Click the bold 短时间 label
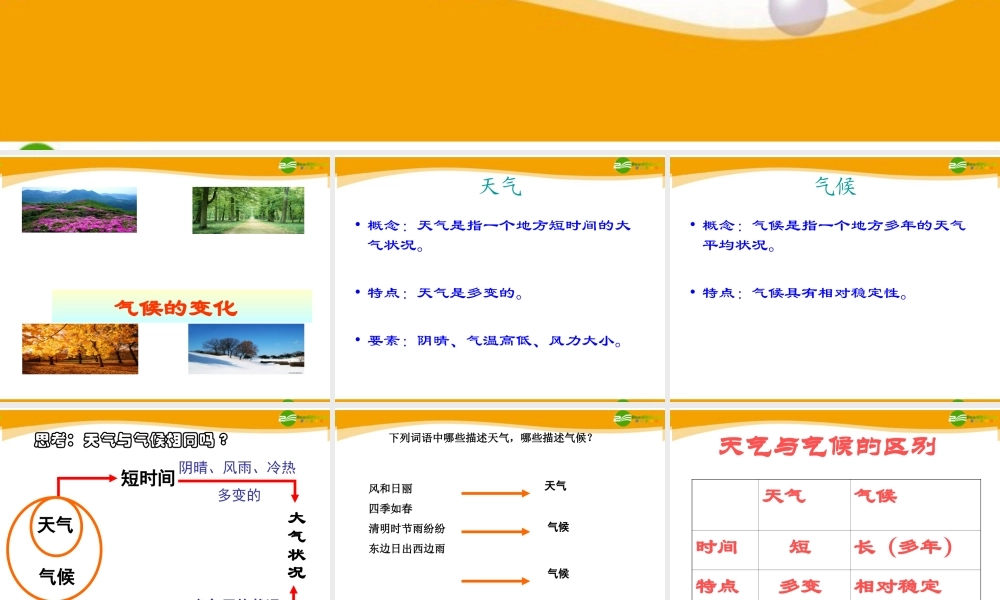The width and height of the screenshot is (1000, 600). tap(147, 478)
